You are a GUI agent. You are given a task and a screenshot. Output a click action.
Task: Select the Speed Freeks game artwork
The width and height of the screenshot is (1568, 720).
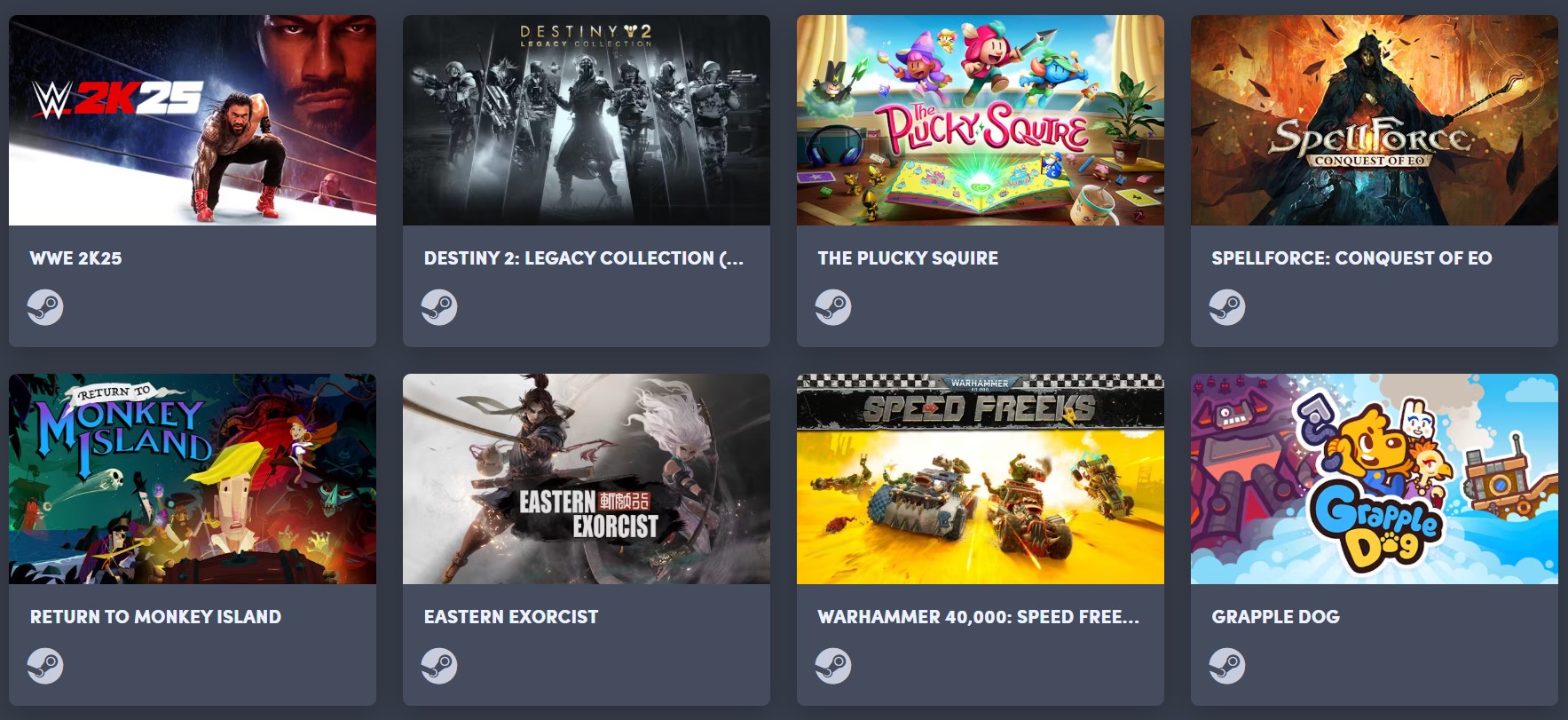[x=981, y=479]
